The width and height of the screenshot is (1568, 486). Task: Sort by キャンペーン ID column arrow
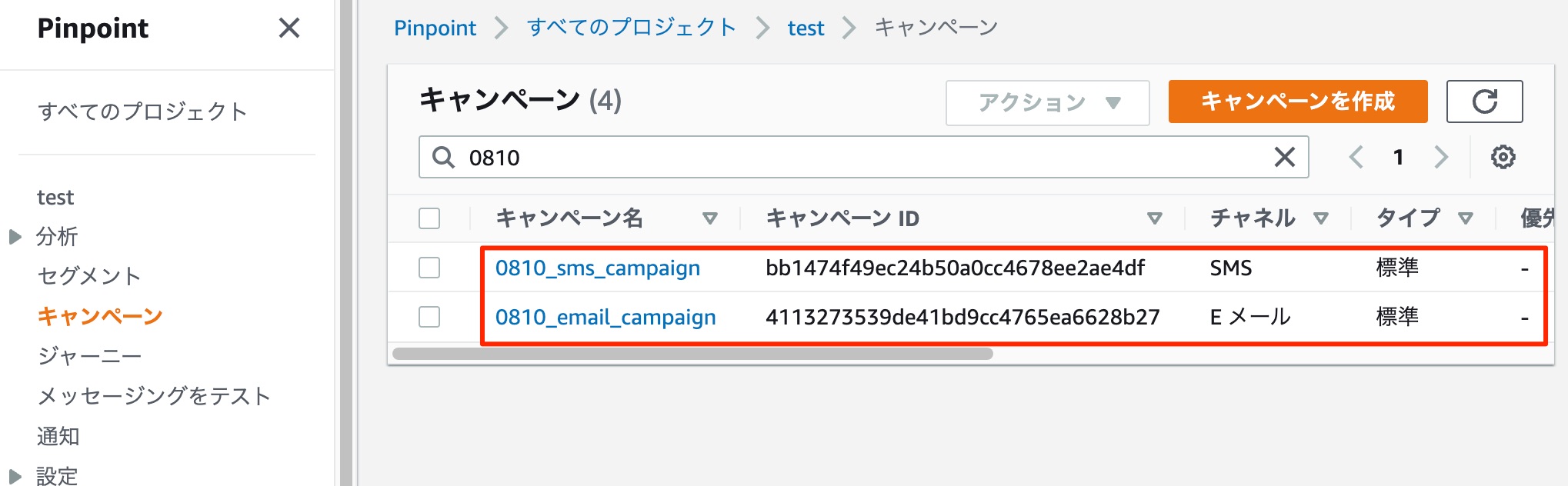(x=1154, y=218)
